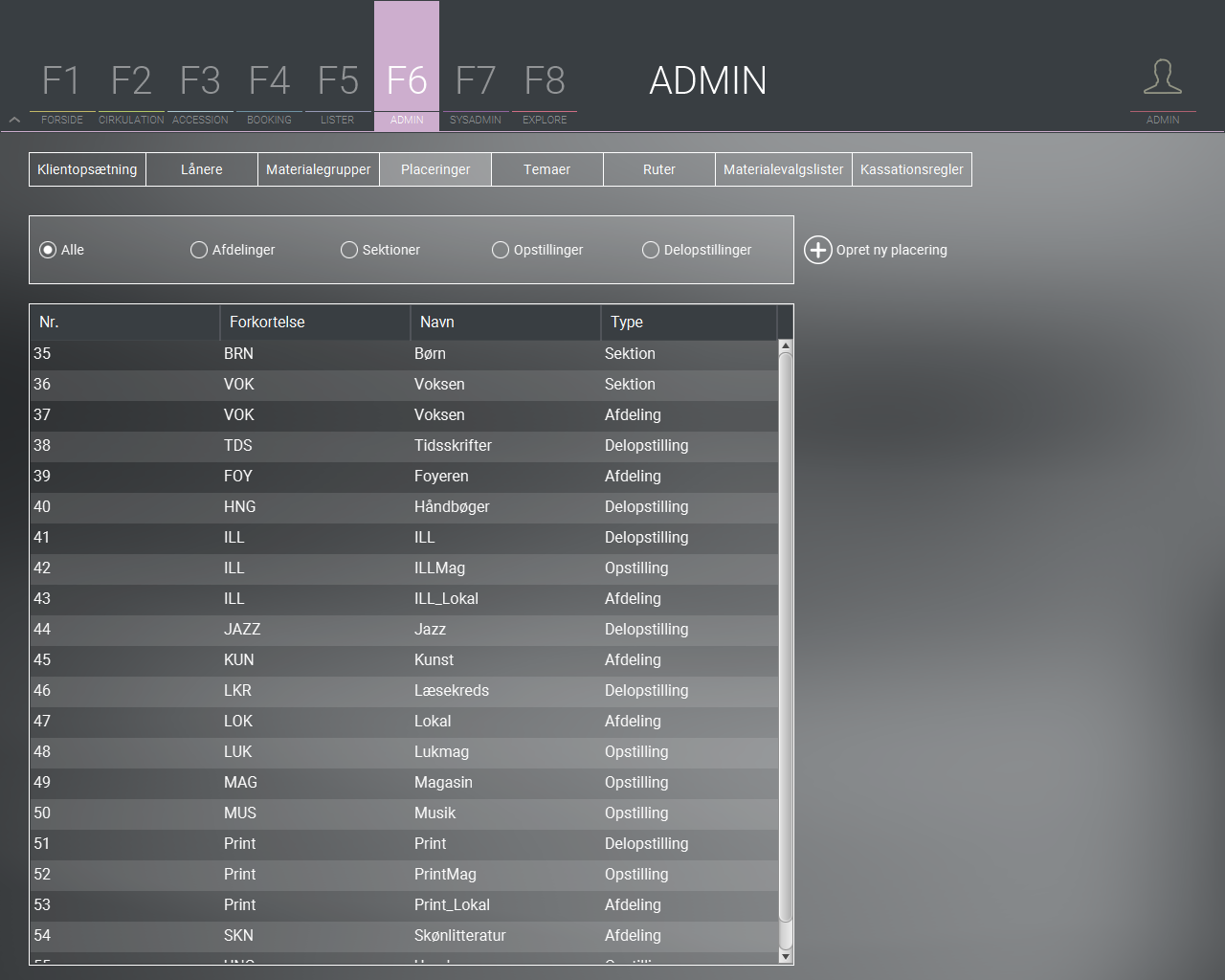This screenshot has height=980, width=1225.
Task: Switch to the Klientopsætning tab
Action: coord(87,169)
